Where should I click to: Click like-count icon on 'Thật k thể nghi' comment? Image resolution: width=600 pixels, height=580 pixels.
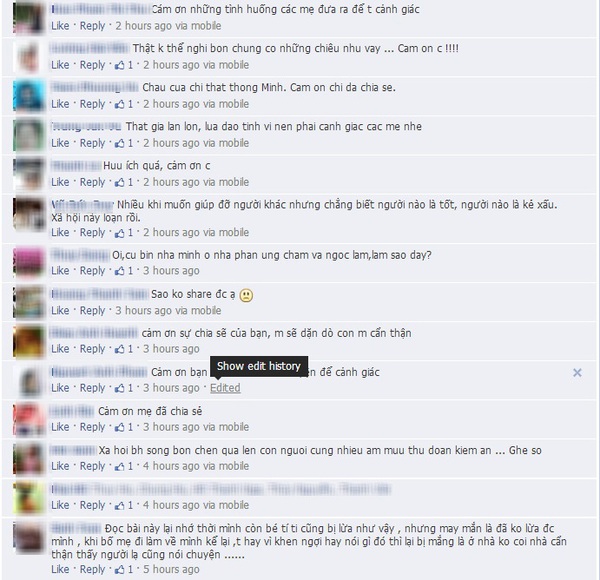tap(120, 65)
